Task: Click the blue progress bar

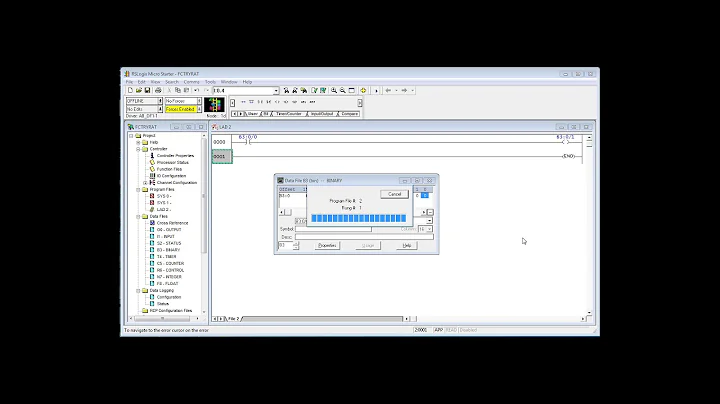Action: click(x=359, y=218)
